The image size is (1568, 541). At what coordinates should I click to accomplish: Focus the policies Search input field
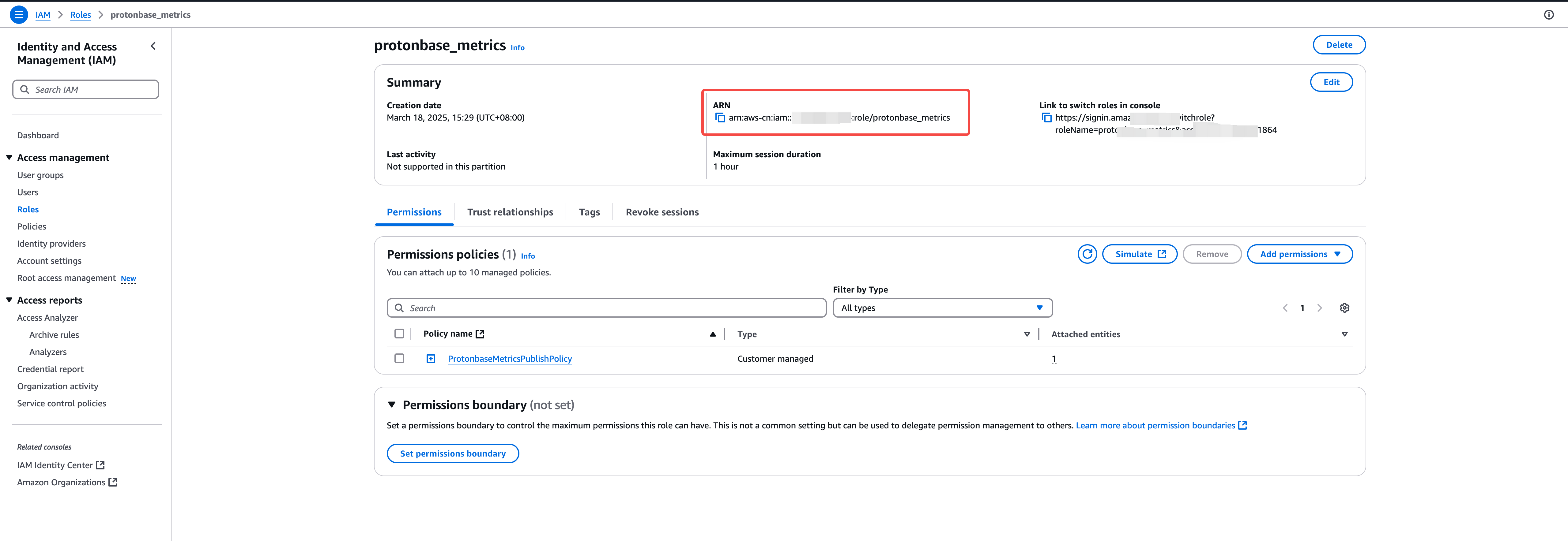pos(606,308)
